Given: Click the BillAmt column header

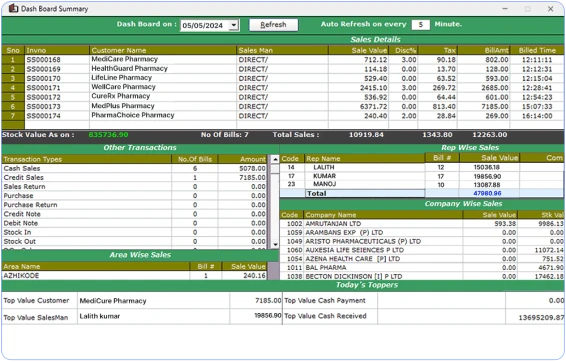Looking at the screenshot, I should point(483,50).
